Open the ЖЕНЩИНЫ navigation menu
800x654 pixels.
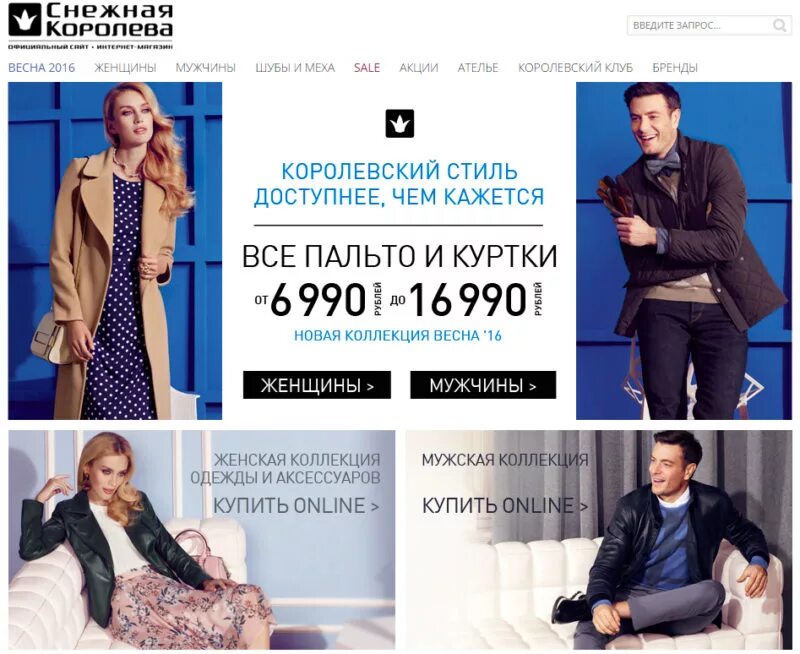[125, 67]
